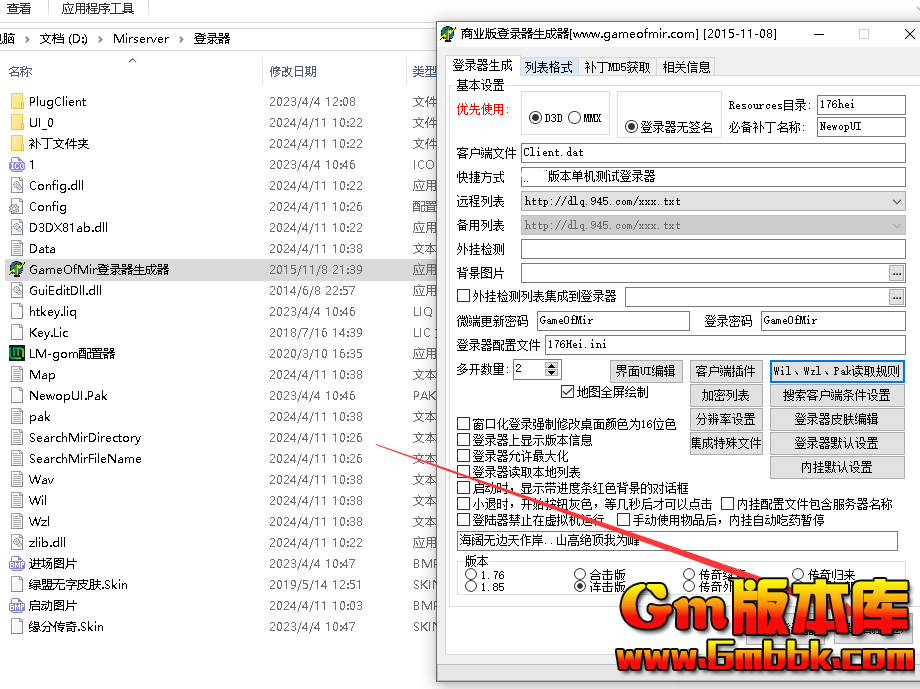Expand the 远程列表 URL dropdown

click(896, 202)
